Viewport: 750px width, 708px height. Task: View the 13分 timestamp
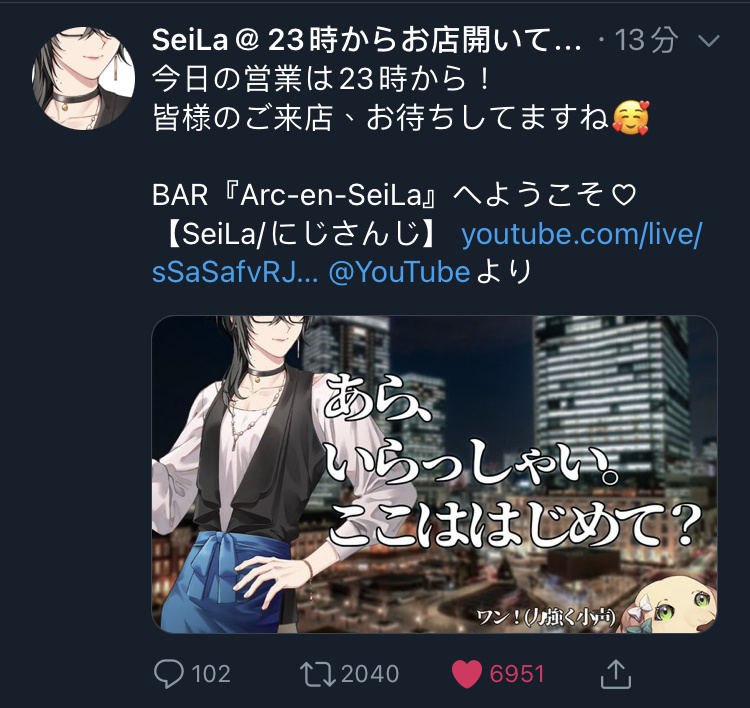[x=647, y=40]
